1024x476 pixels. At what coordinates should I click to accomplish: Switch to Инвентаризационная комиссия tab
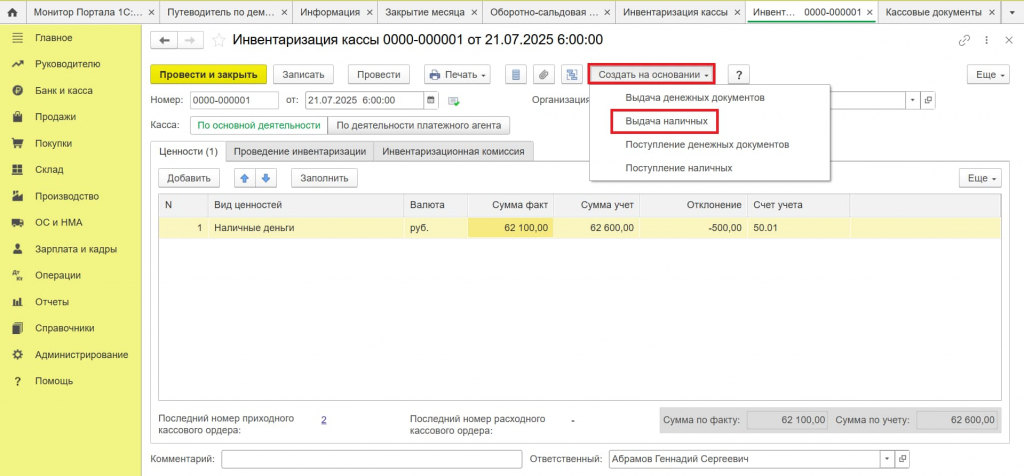(453, 151)
